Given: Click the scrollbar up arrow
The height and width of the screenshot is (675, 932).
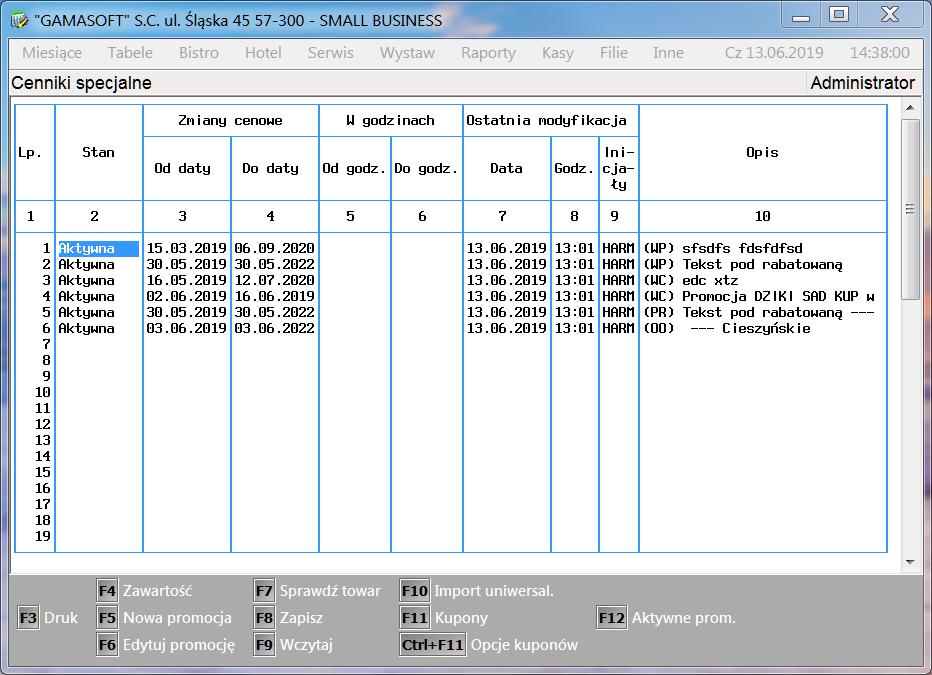Looking at the screenshot, I should 910,108.
